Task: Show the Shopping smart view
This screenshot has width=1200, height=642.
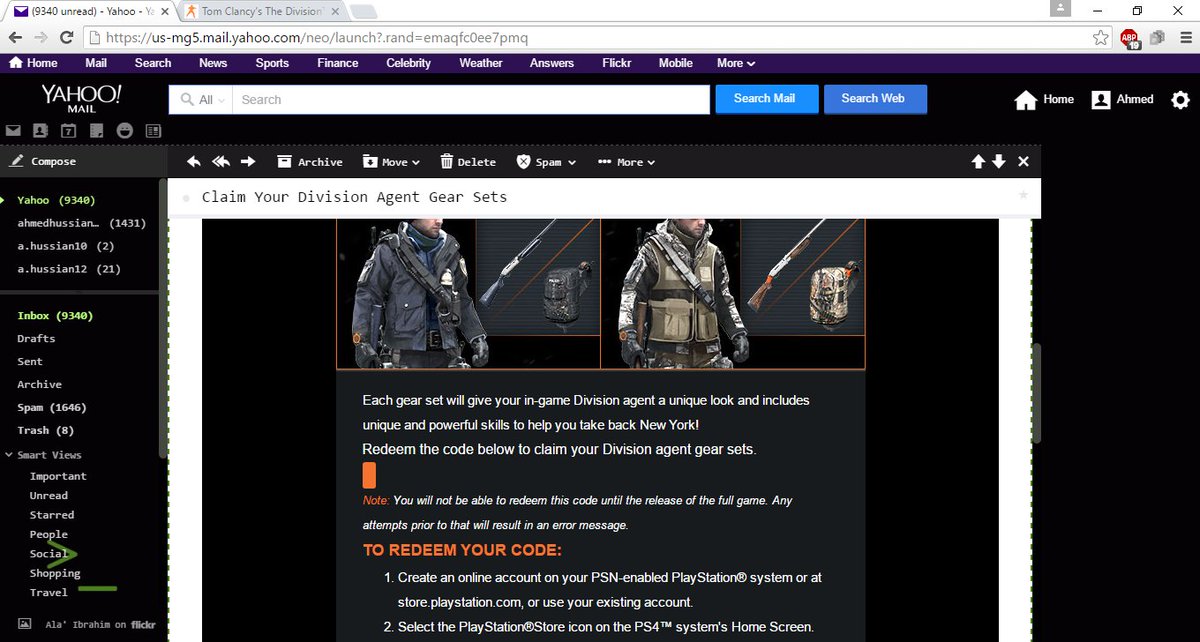Action: [55, 574]
